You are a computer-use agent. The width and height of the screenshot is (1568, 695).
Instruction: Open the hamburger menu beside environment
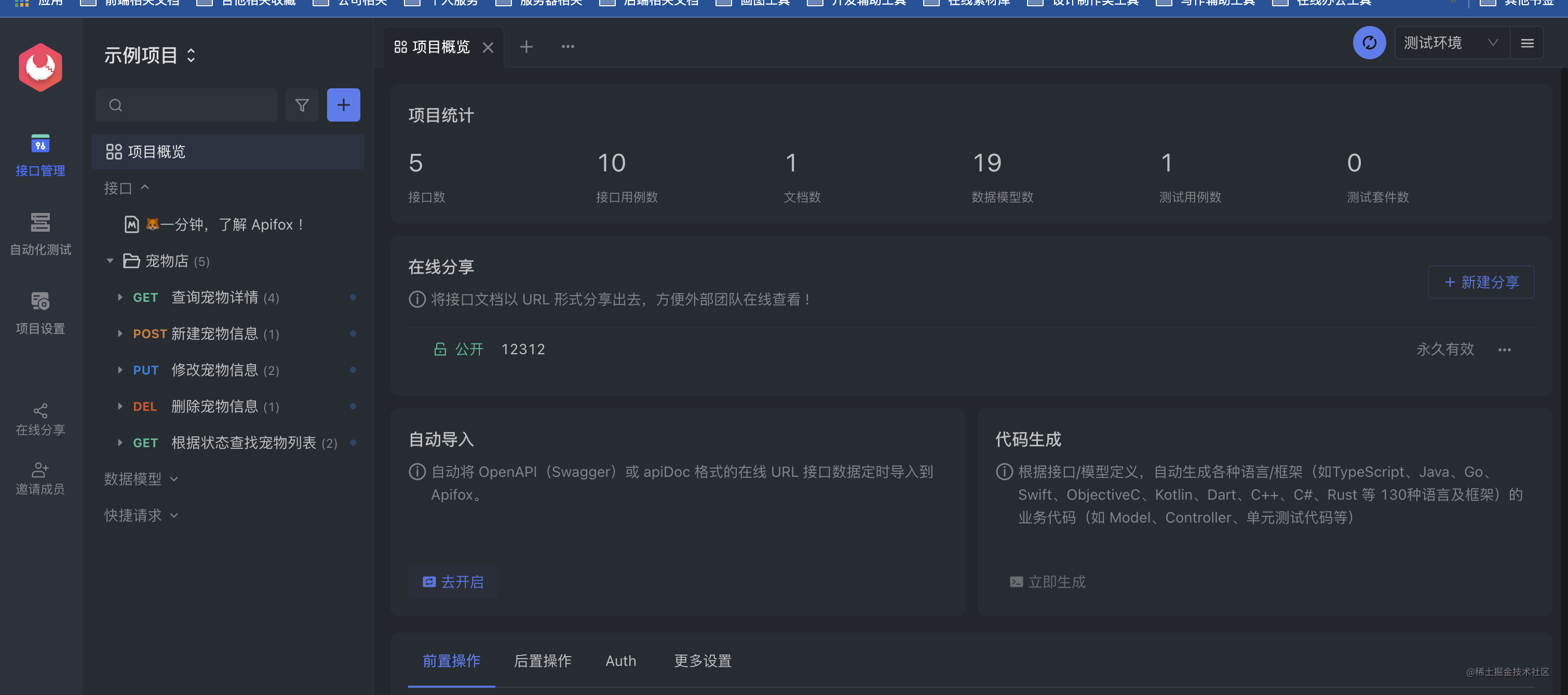pyautogui.click(x=1526, y=43)
